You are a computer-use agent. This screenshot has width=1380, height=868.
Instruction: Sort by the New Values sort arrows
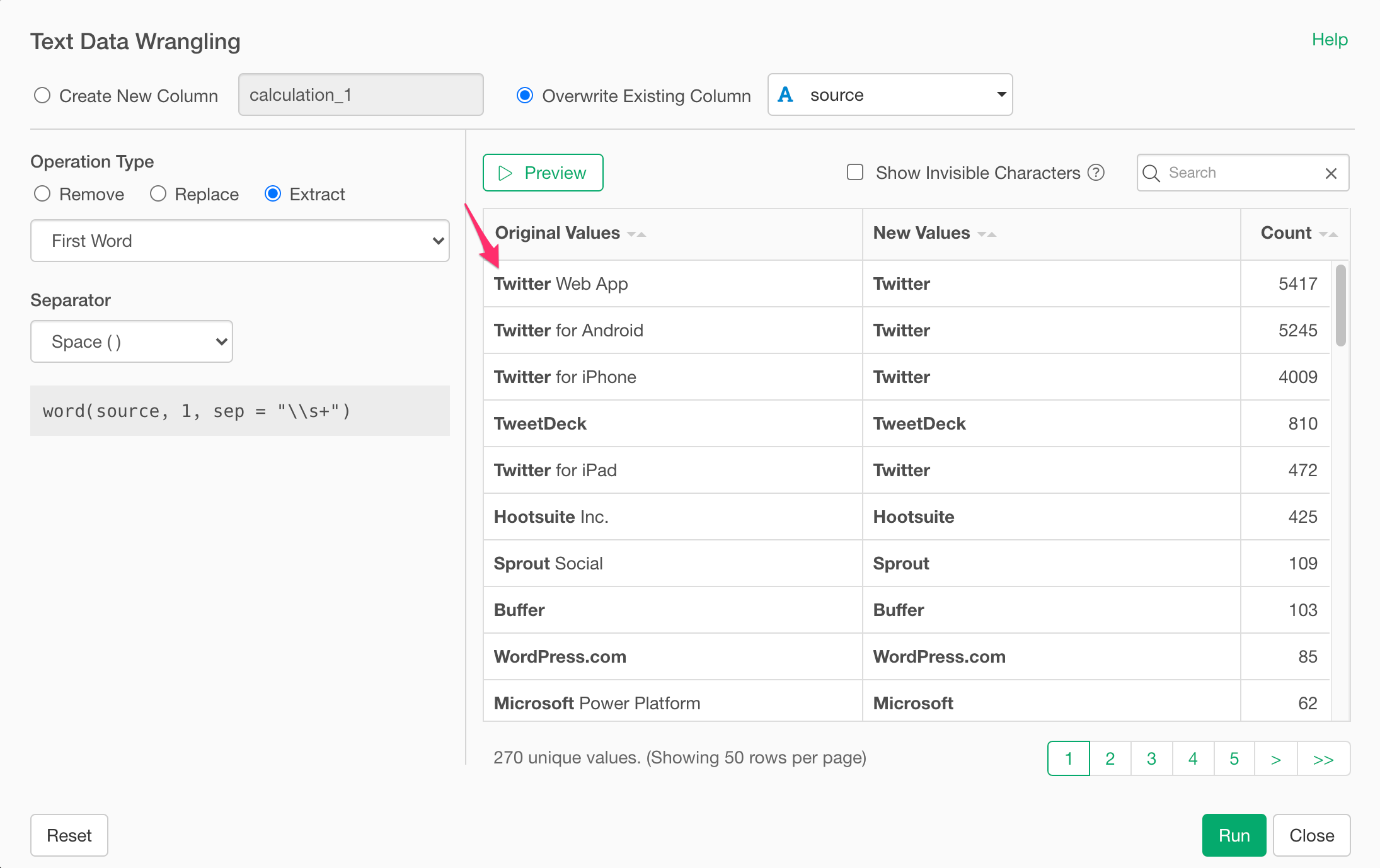986,234
